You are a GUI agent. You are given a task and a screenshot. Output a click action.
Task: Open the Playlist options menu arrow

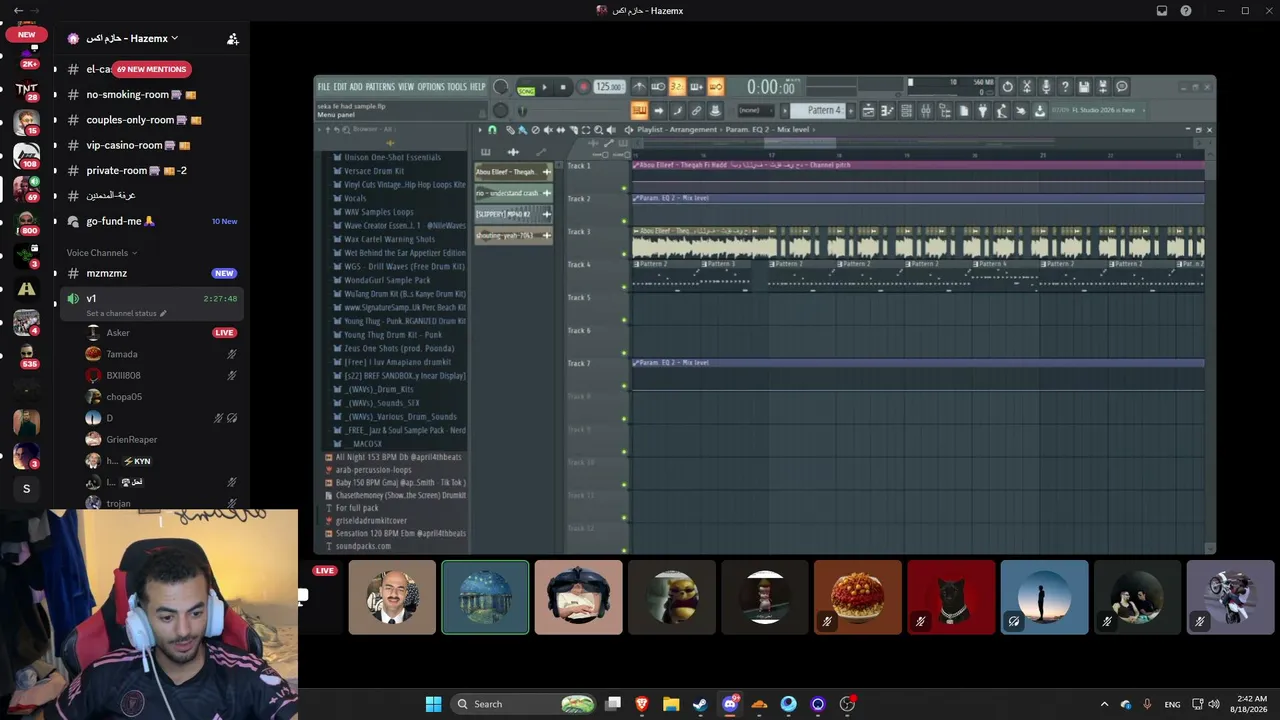tap(480, 130)
